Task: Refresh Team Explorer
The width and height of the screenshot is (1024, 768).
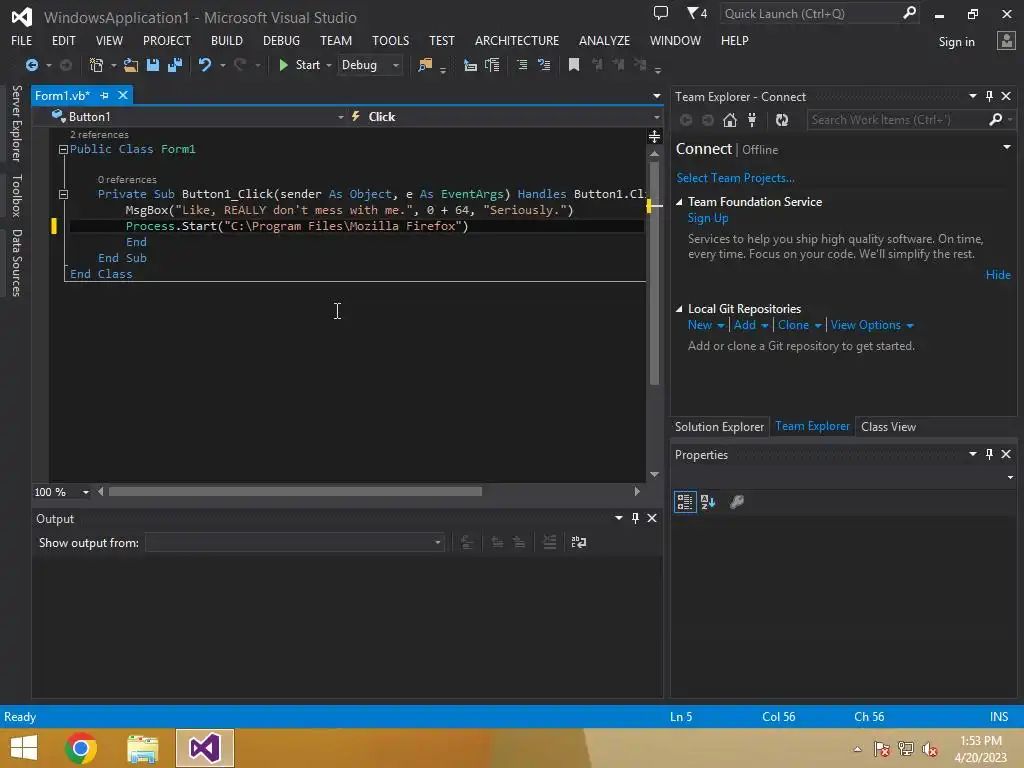Action: tap(782, 120)
